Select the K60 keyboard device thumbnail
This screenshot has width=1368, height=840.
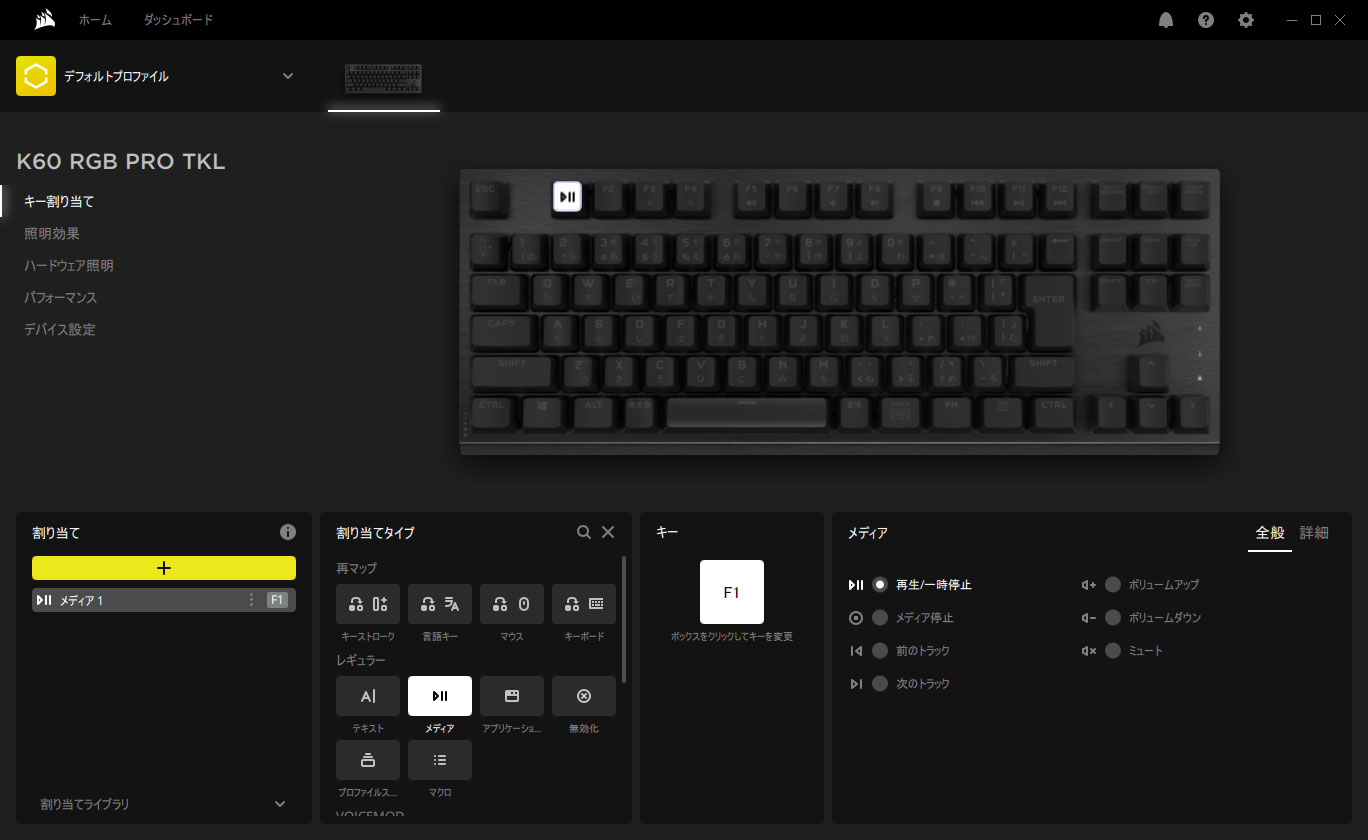click(383, 78)
